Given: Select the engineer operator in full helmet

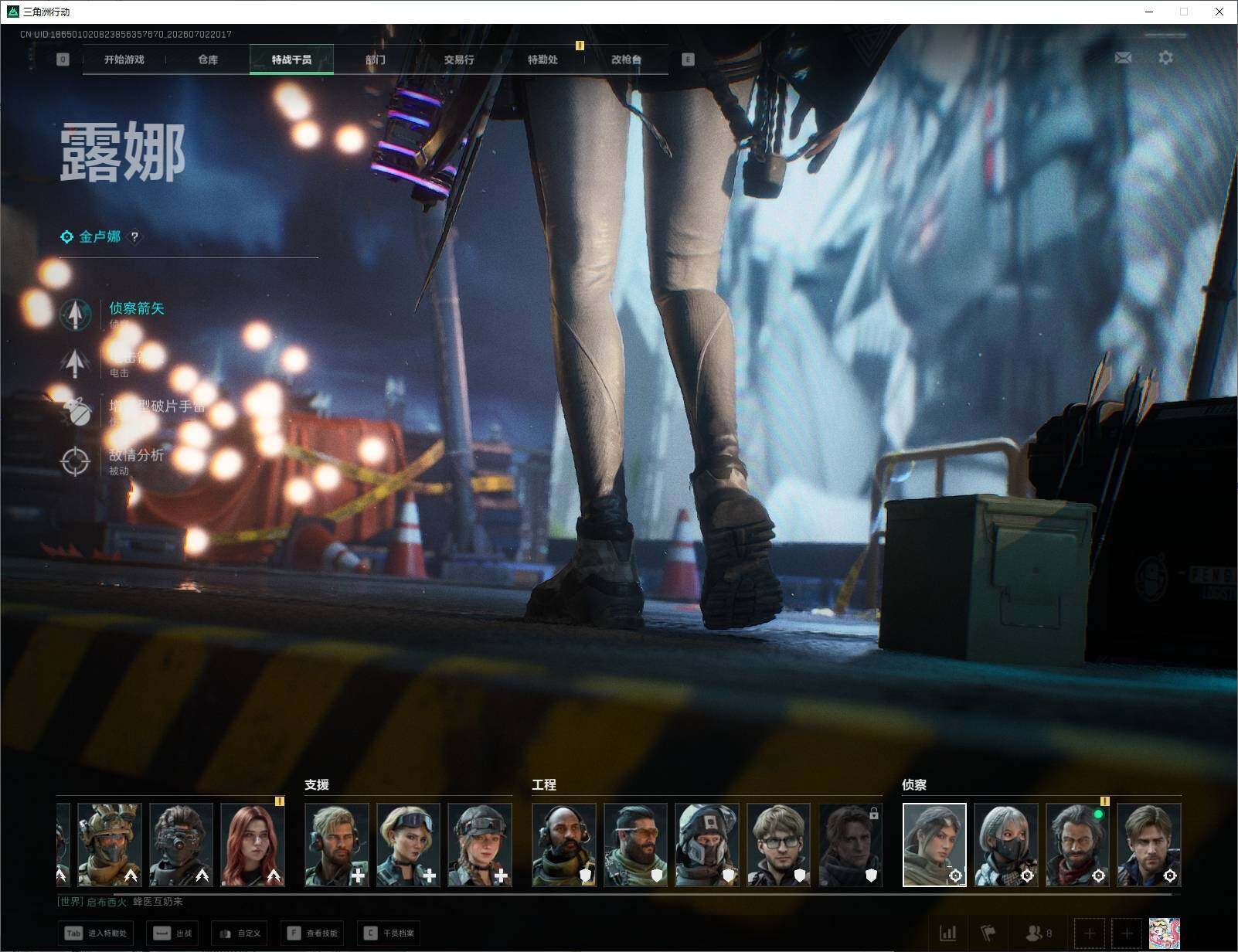Looking at the screenshot, I should tap(706, 845).
